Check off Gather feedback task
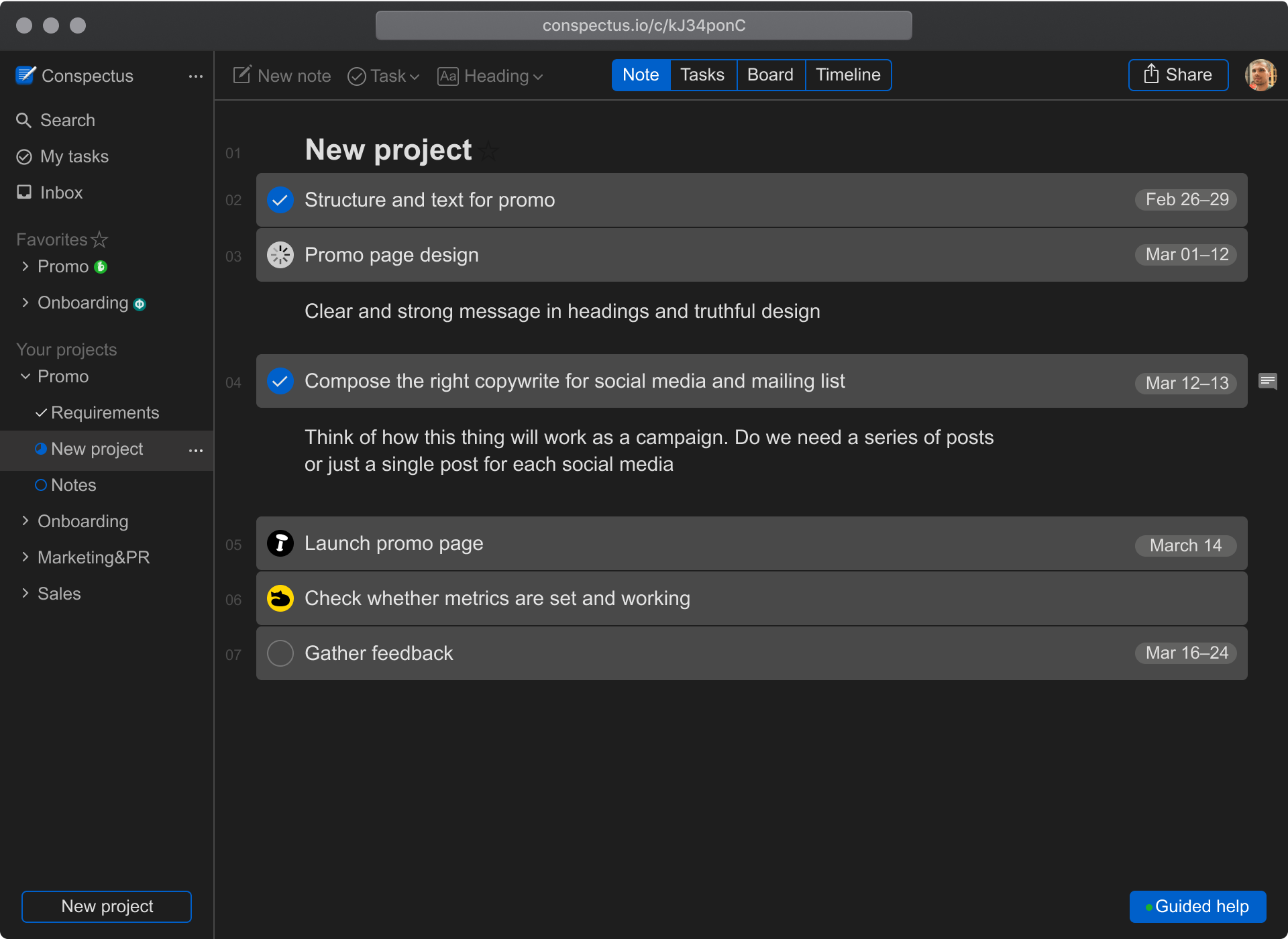The height and width of the screenshot is (939, 1288). (x=280, y=653)
